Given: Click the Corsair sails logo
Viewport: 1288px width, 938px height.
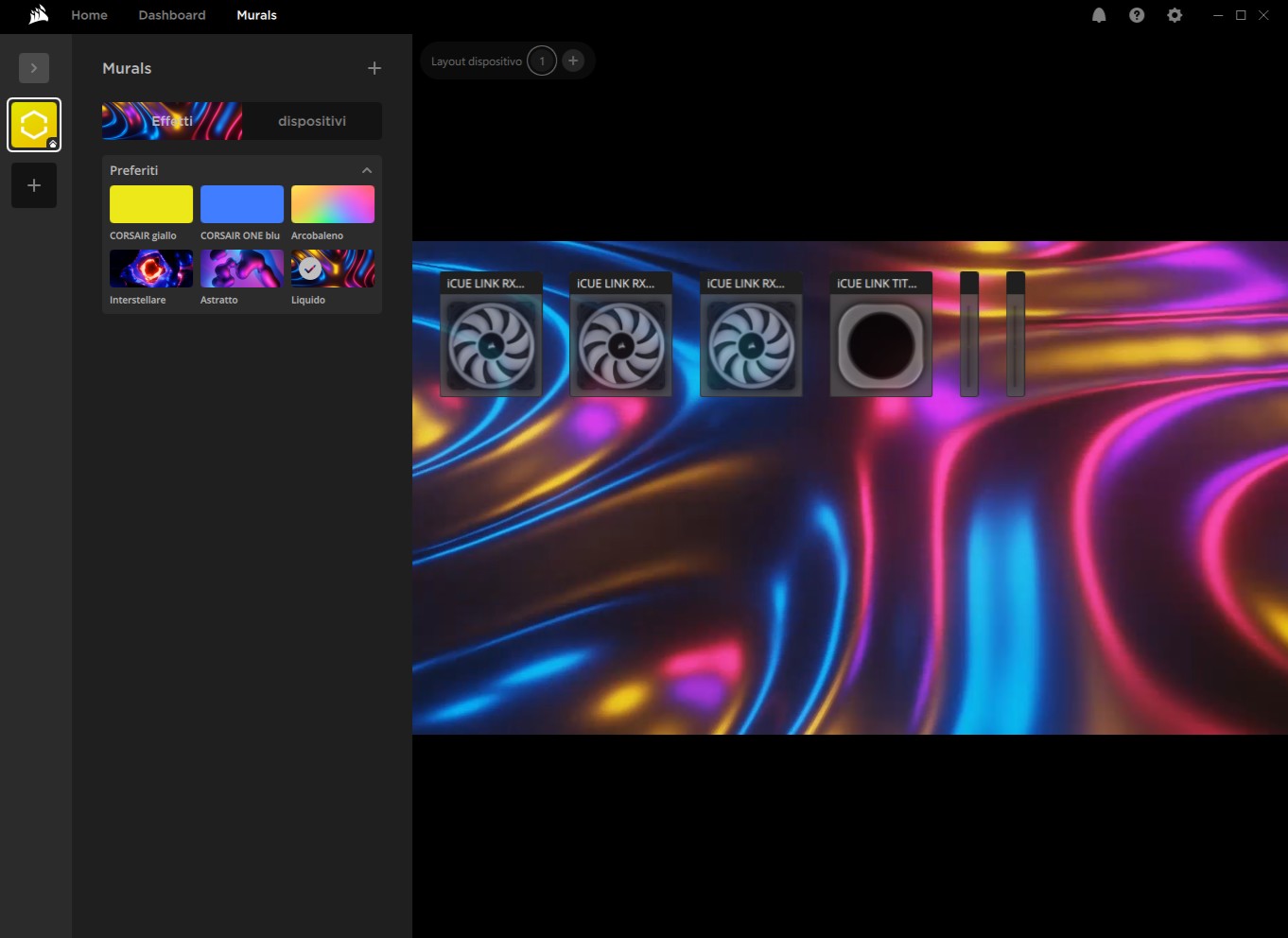Looking at the screenshot, I should (38, 15).
